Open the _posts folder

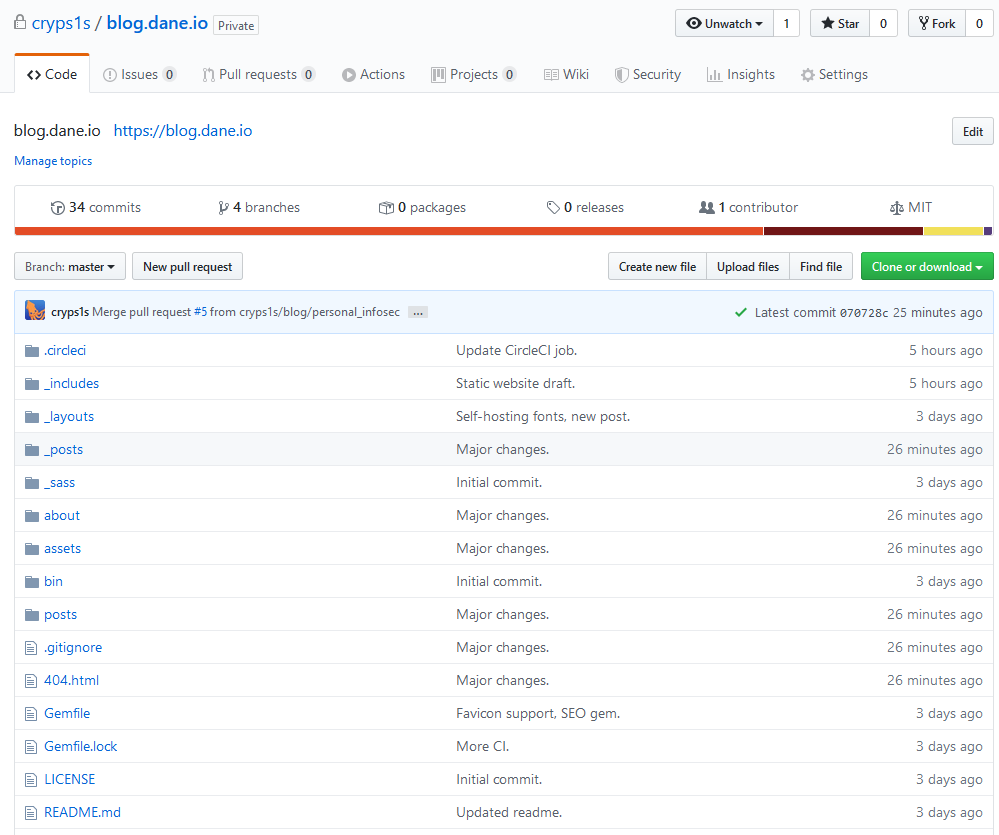point(64,450)
